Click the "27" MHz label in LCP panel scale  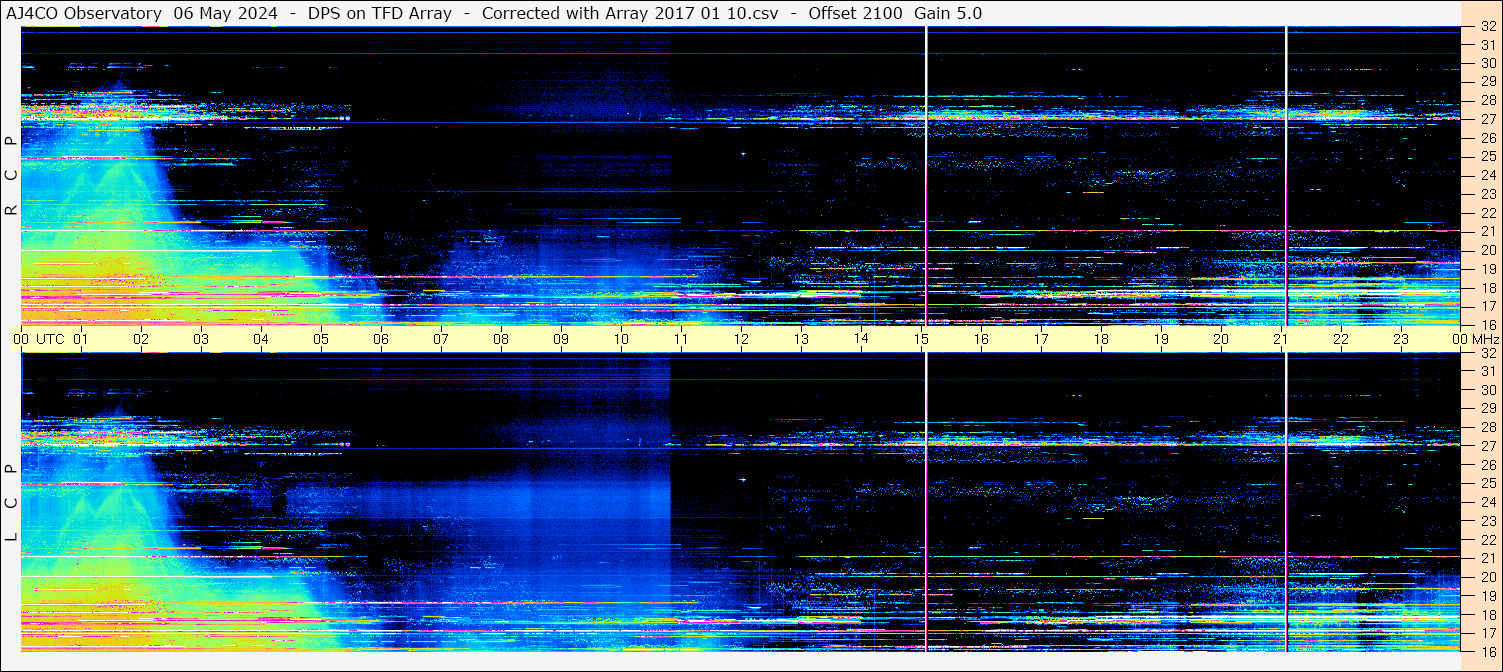click(x=1487, y=446)
